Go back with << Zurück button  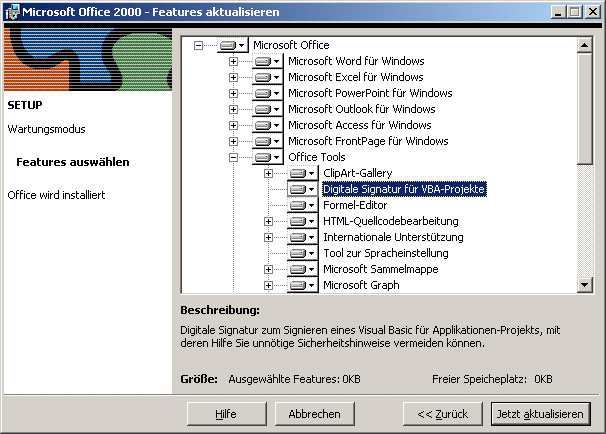pyautogui.click(x=443, y=414)
